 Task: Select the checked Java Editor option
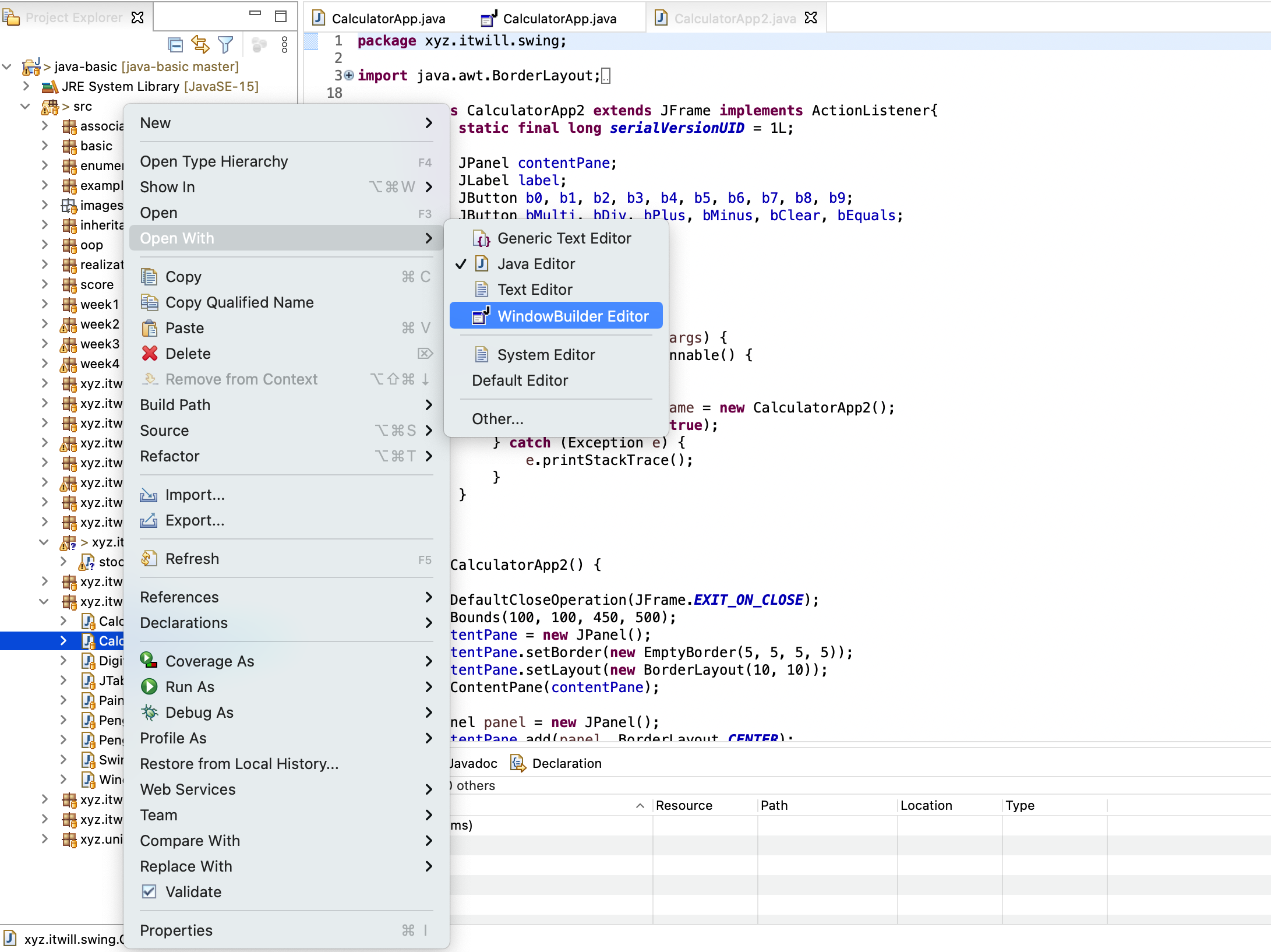[536, 264]
